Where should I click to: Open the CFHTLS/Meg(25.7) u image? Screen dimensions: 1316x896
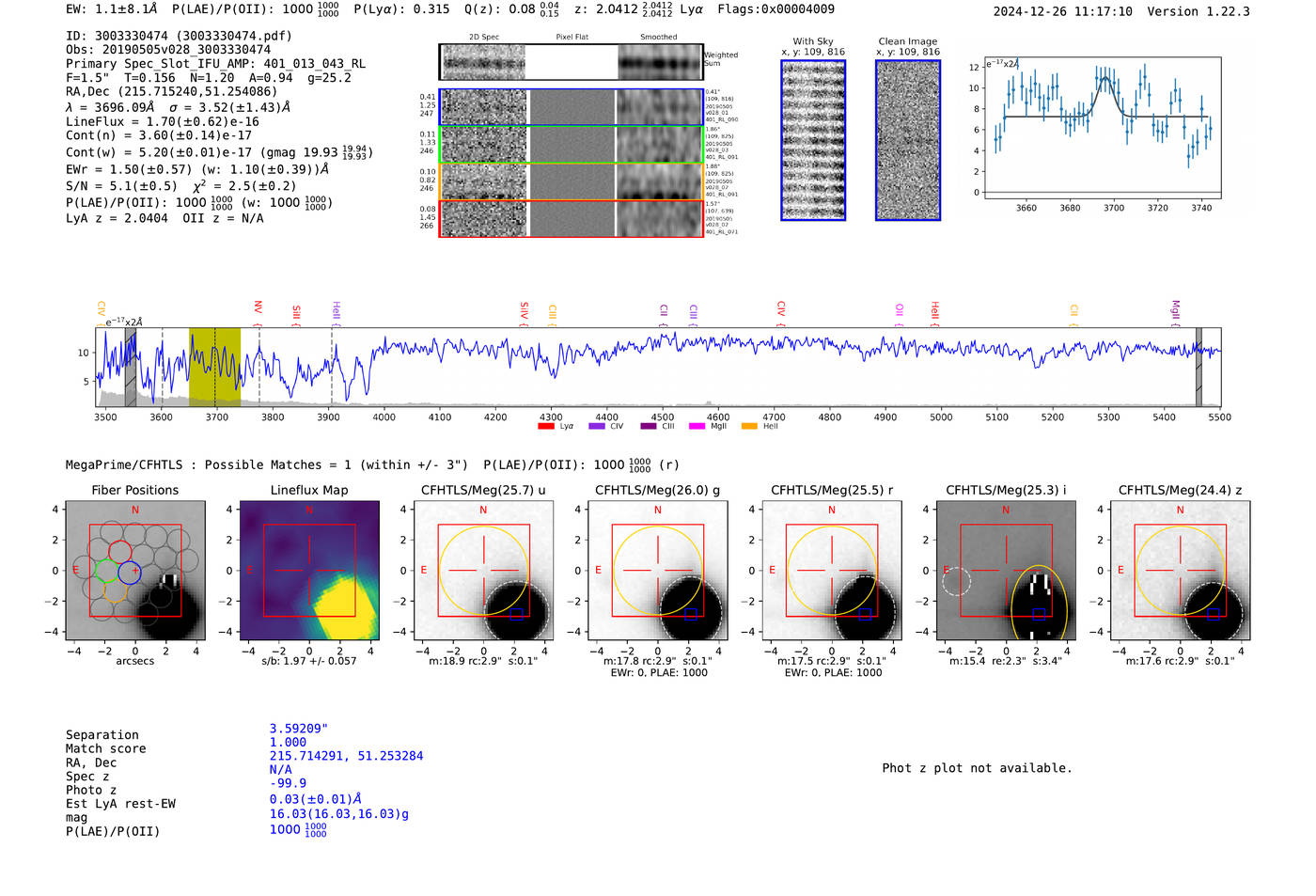coord(483,571)
